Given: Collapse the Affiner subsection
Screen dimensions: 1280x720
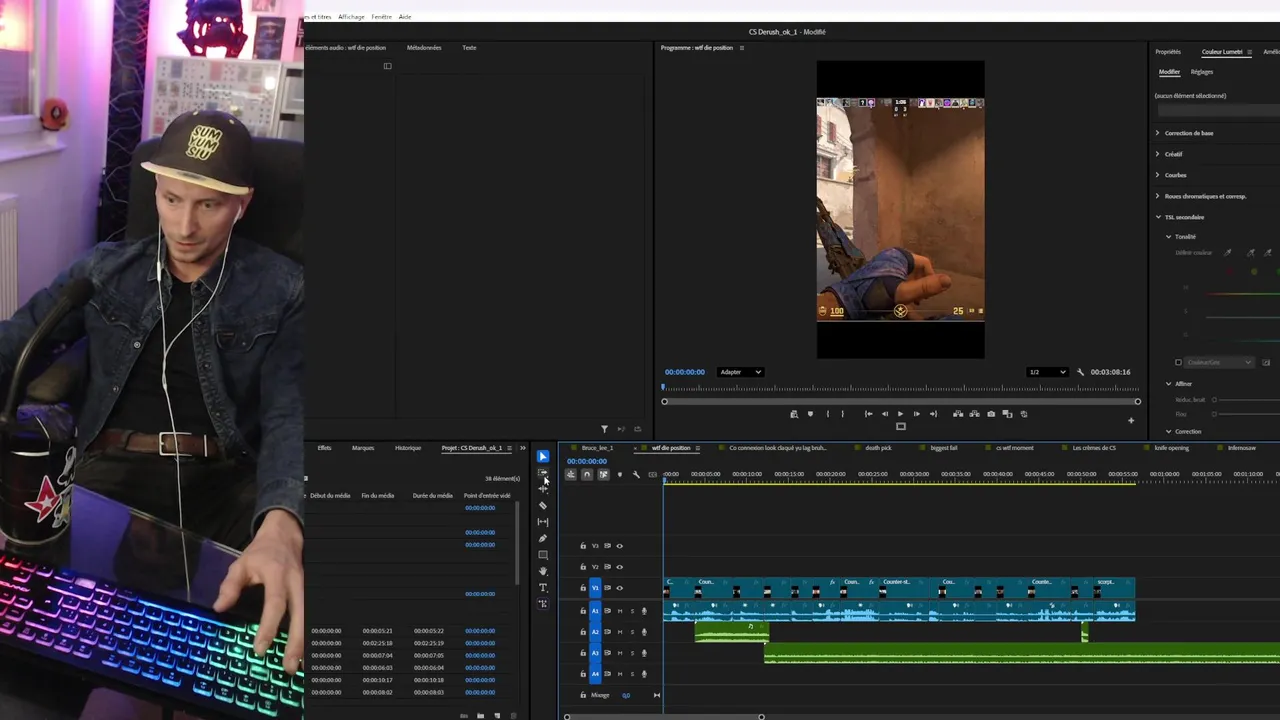Looking at the screenshot, I should (1168, 384).
